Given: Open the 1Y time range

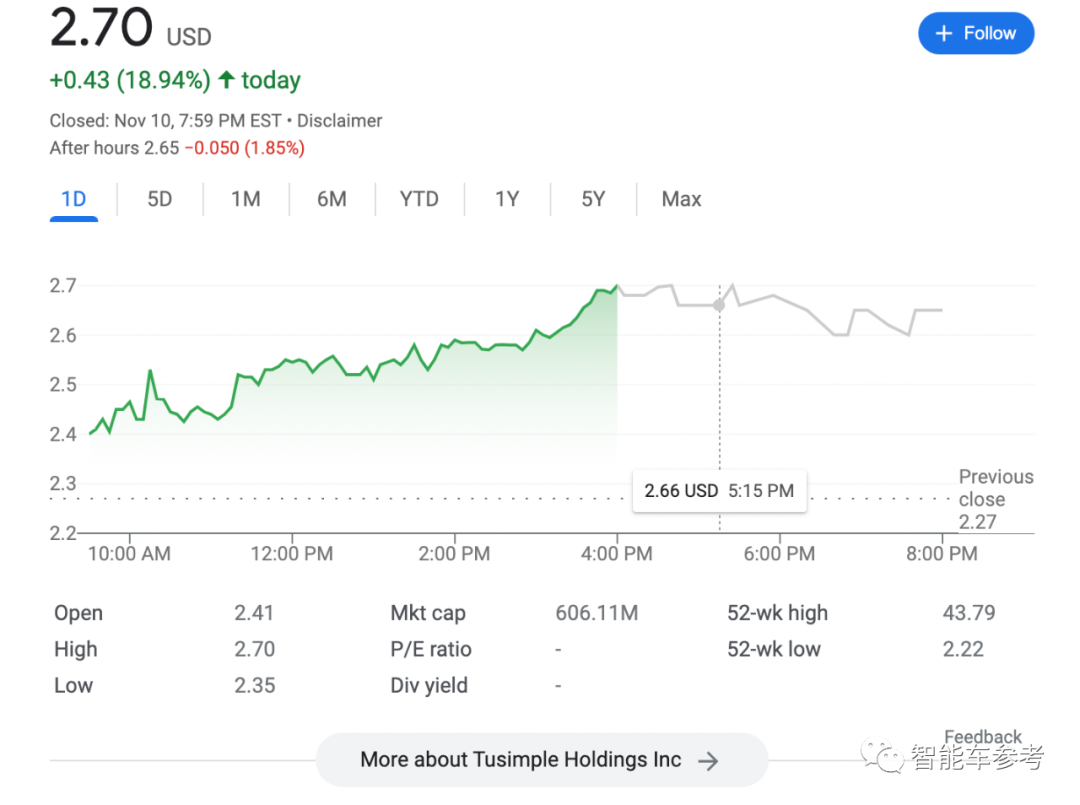Looking at the screenshot, I should [507, 199].
